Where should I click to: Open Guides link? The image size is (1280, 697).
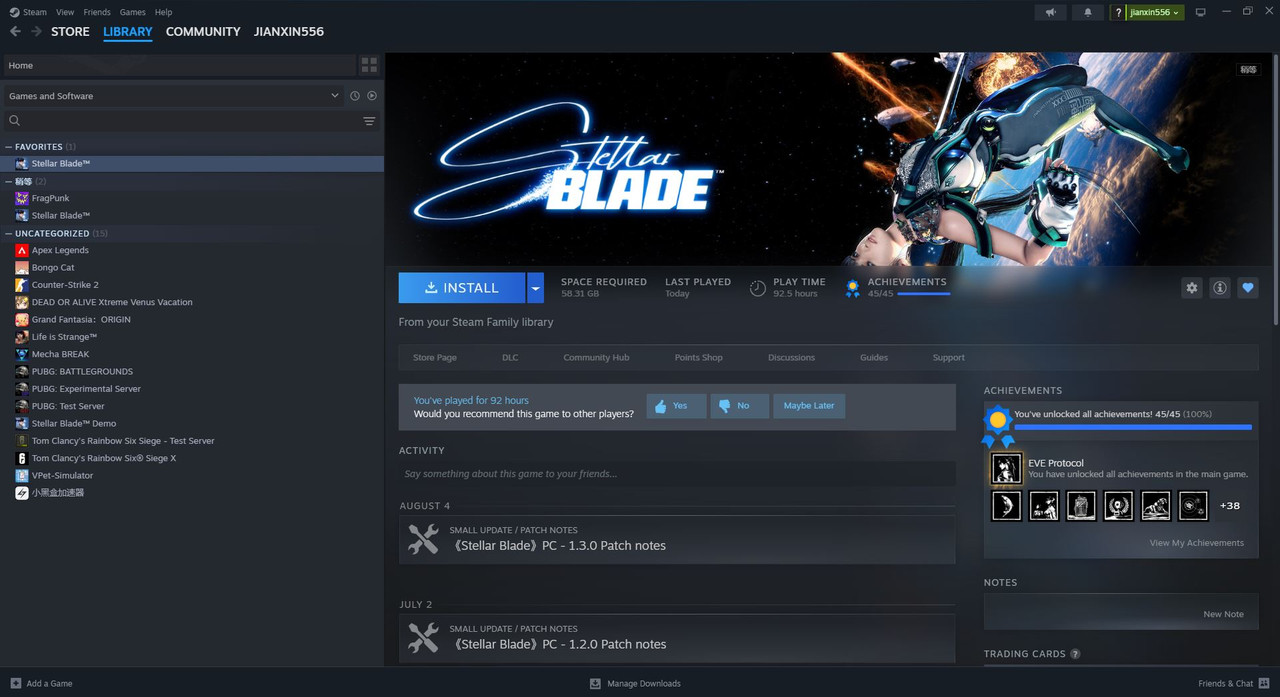[874, 358]
